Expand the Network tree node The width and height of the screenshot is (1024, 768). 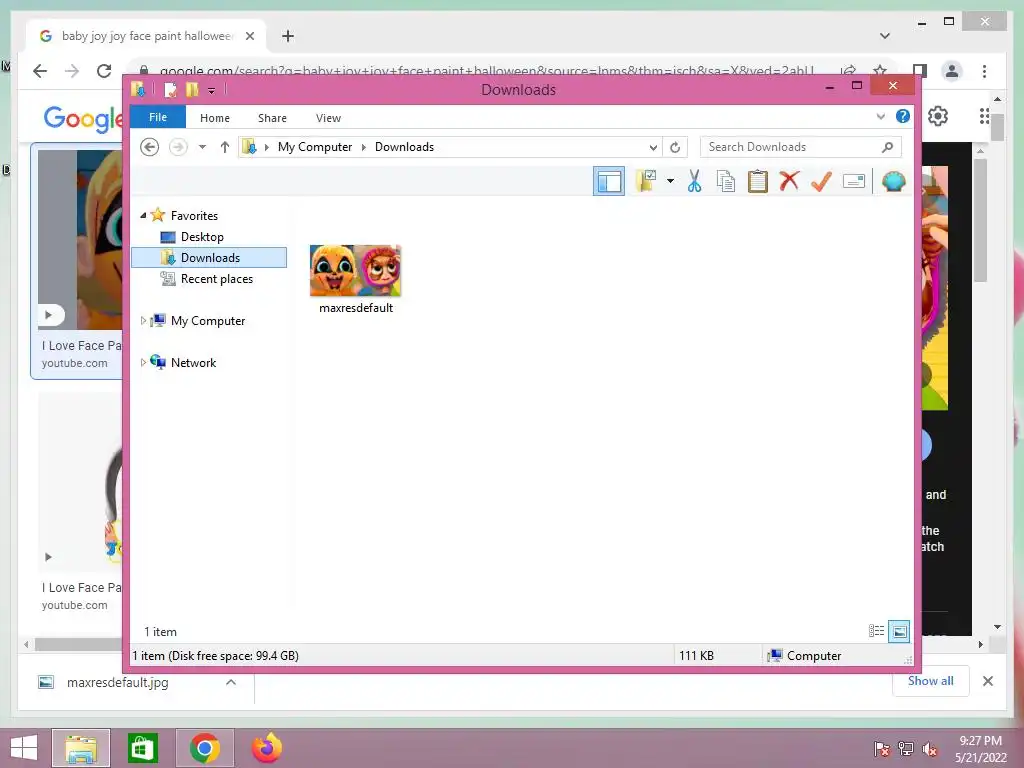[x=143, y=362]
